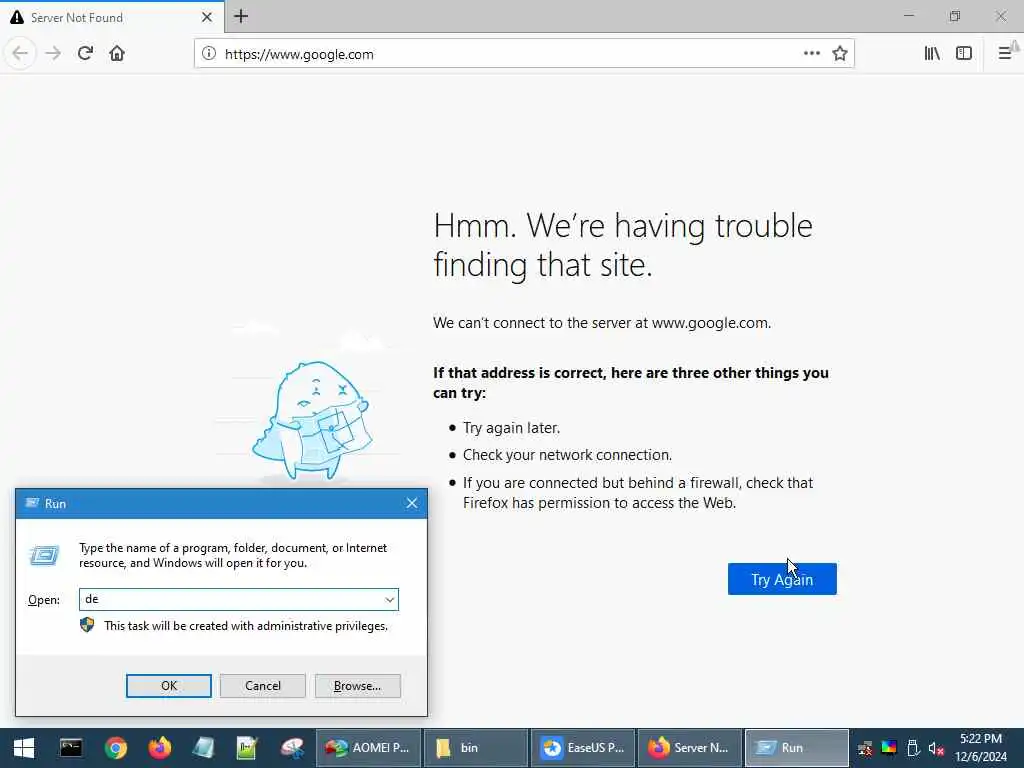
Task: Open page actions three-dot menu
Action: (811, 54)
